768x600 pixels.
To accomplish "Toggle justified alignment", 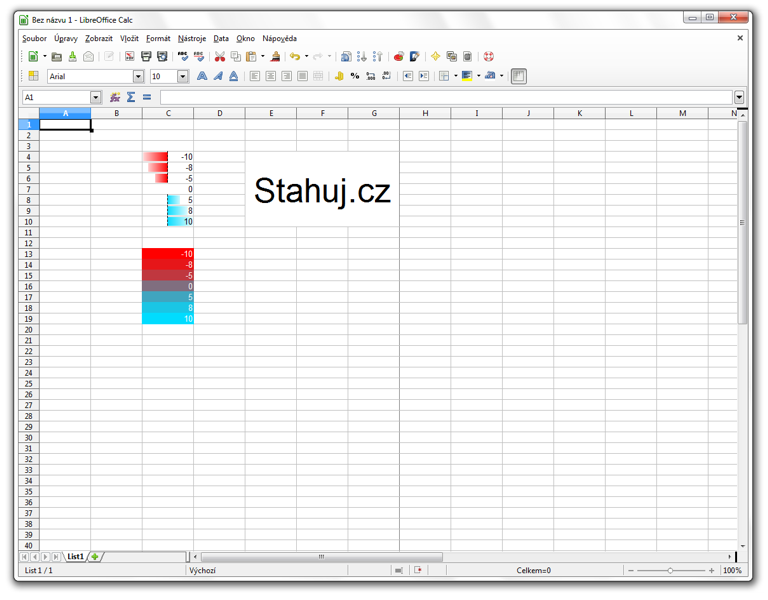I will pos(303,76).
